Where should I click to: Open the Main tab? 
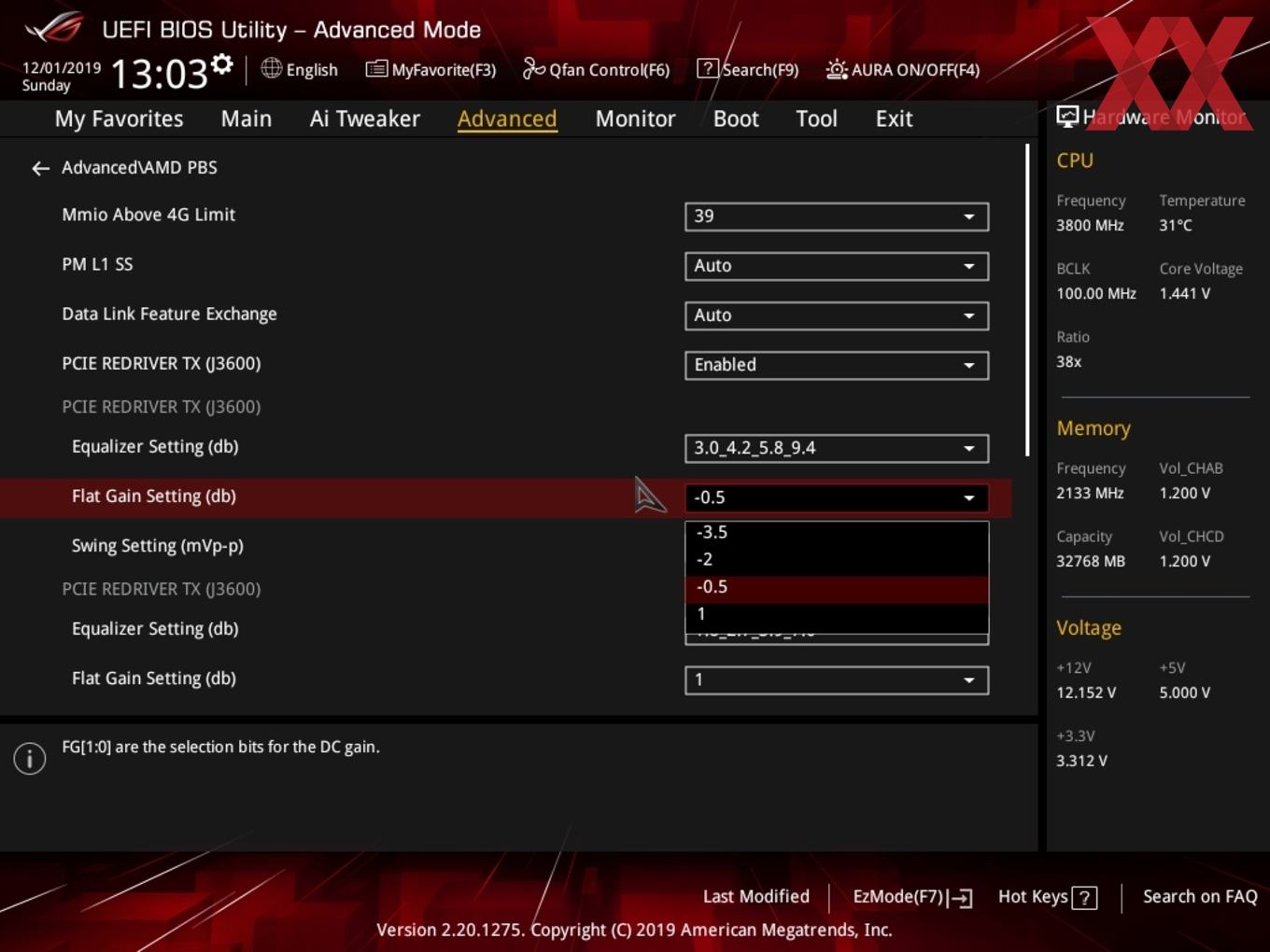point(247,119)
